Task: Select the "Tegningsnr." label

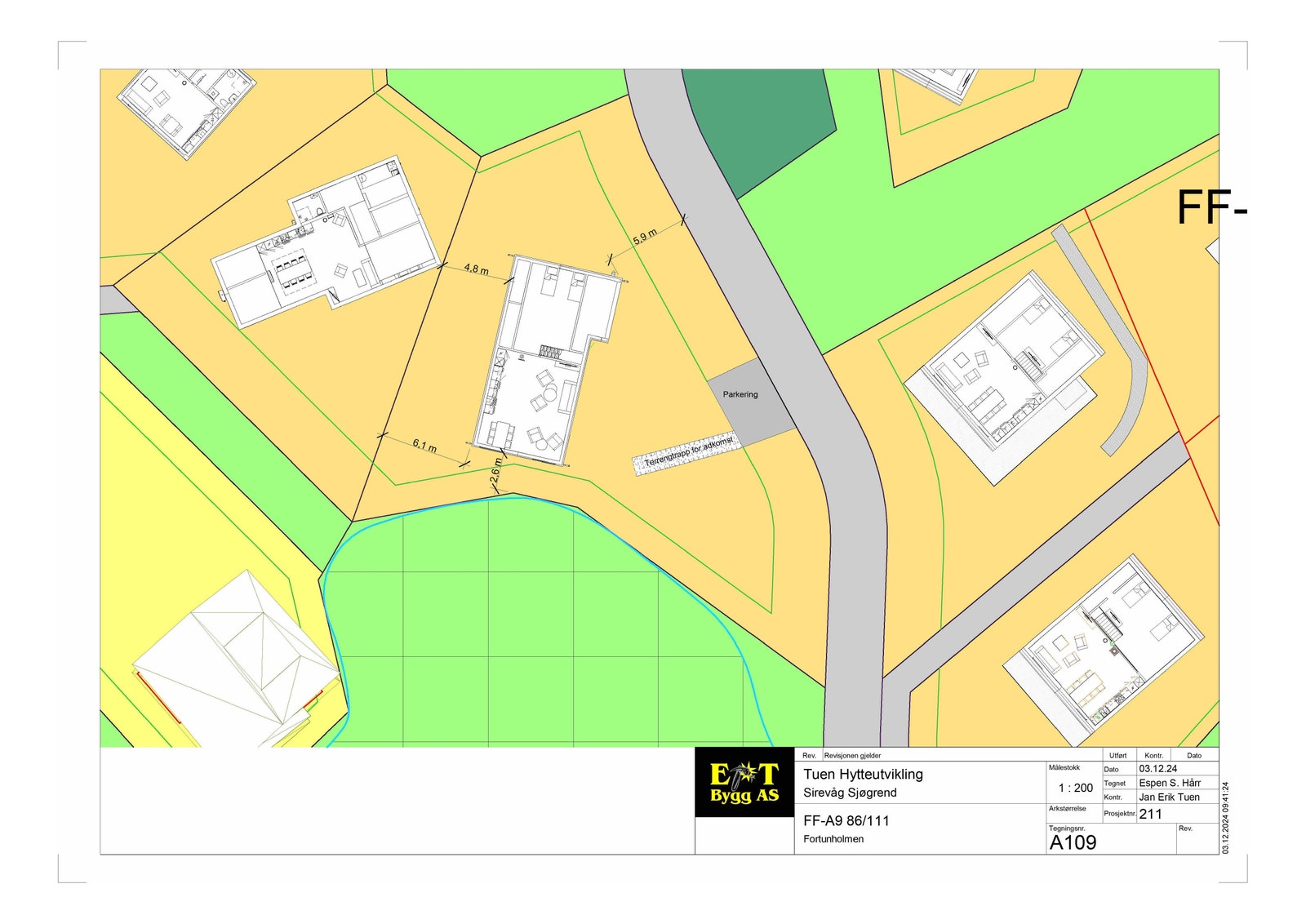Action: 1066,828
